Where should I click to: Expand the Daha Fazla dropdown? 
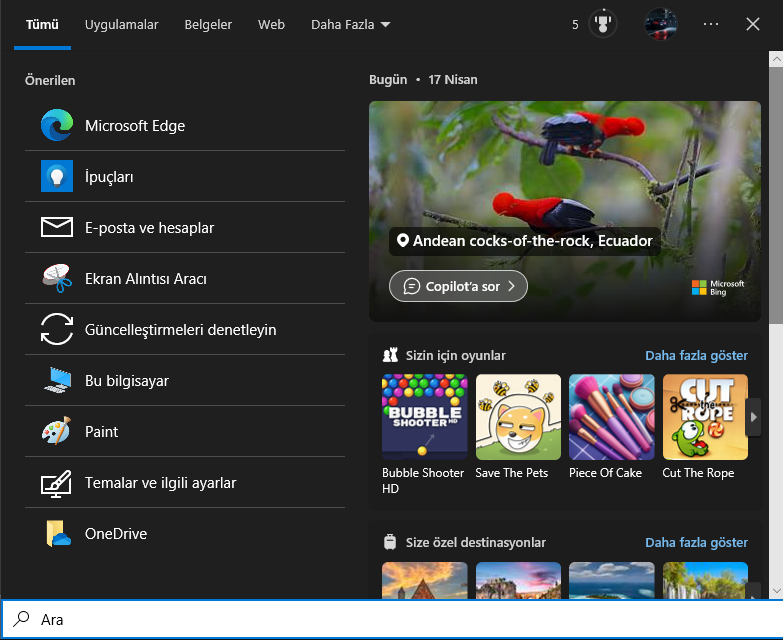[x=351, y=24]
